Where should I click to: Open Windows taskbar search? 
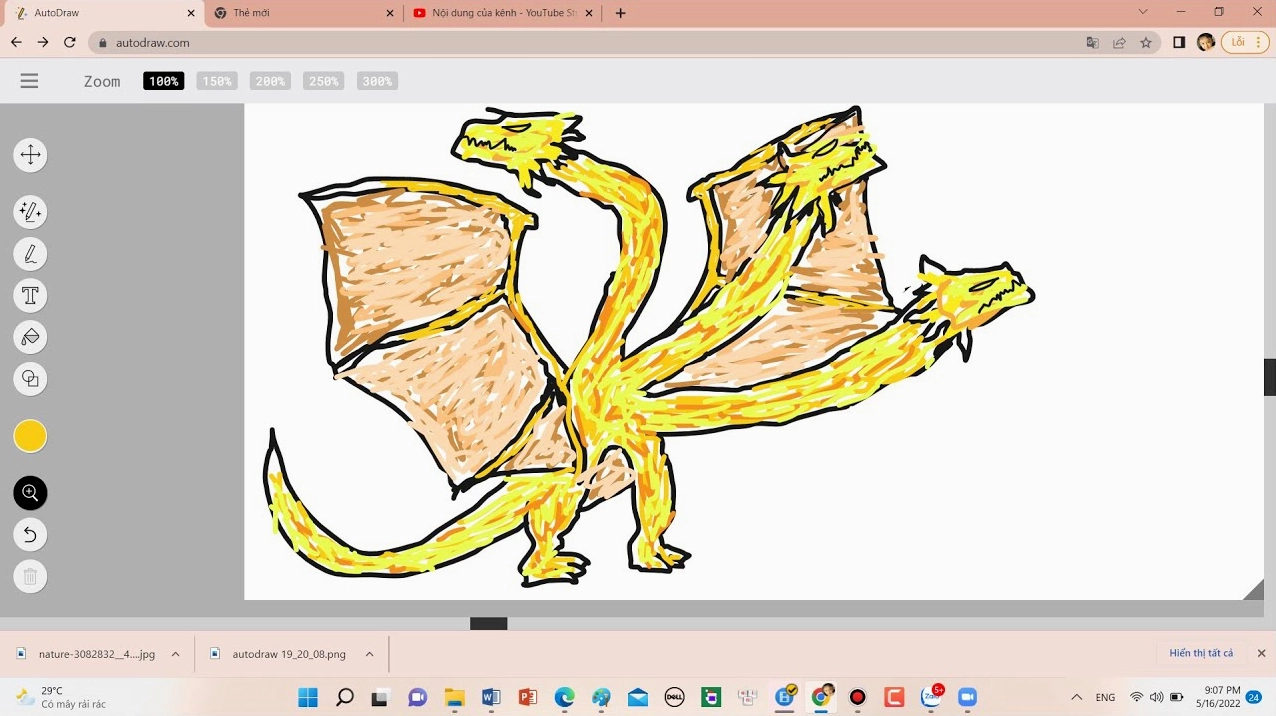345,697
